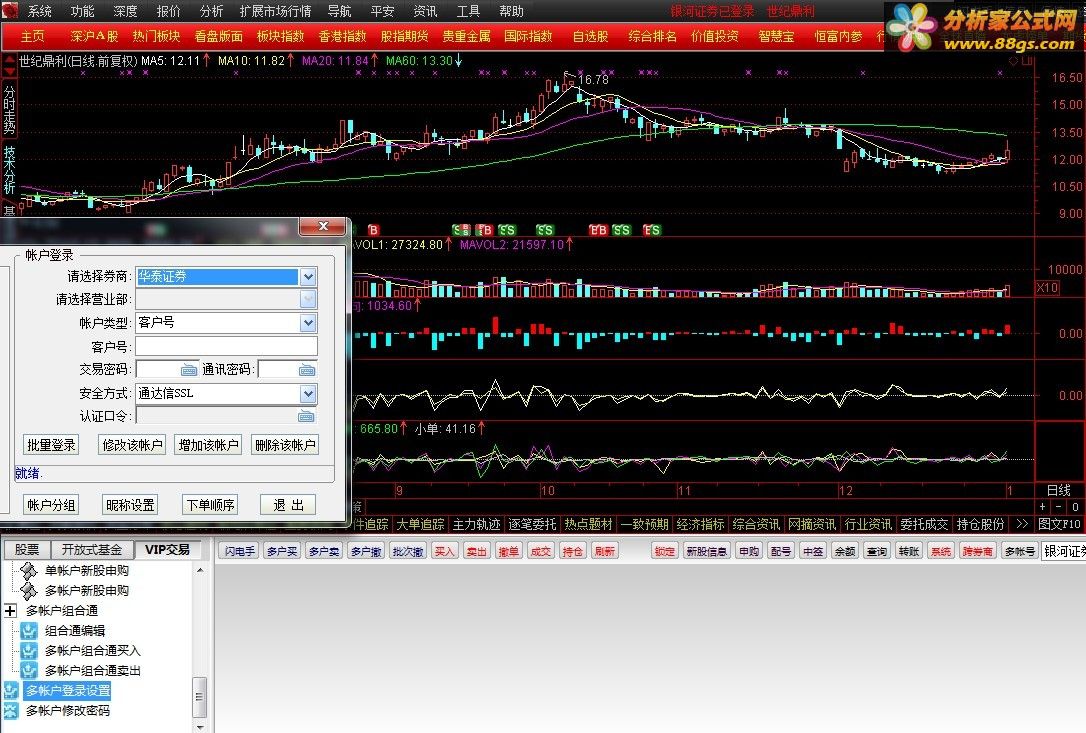
Task: Click the down arrow of the tree scrollbar
Action: (200, 727)
